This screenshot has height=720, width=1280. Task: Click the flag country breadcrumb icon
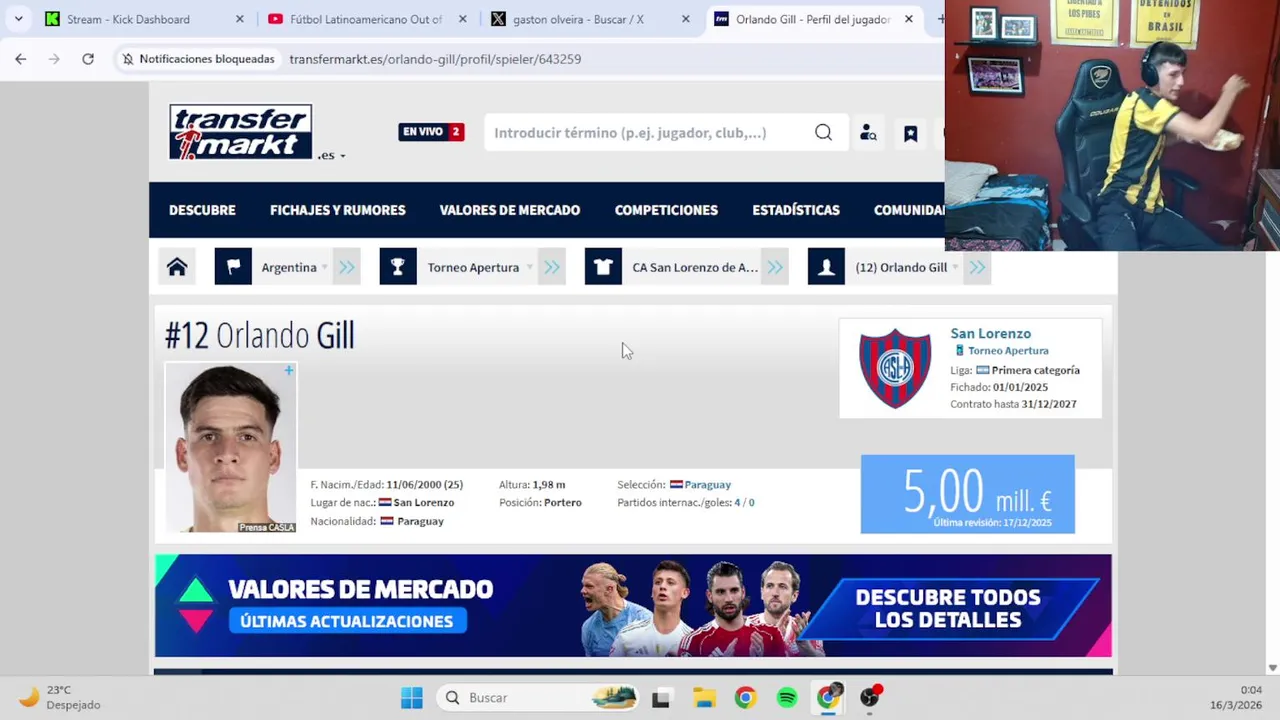pos(233,267)
